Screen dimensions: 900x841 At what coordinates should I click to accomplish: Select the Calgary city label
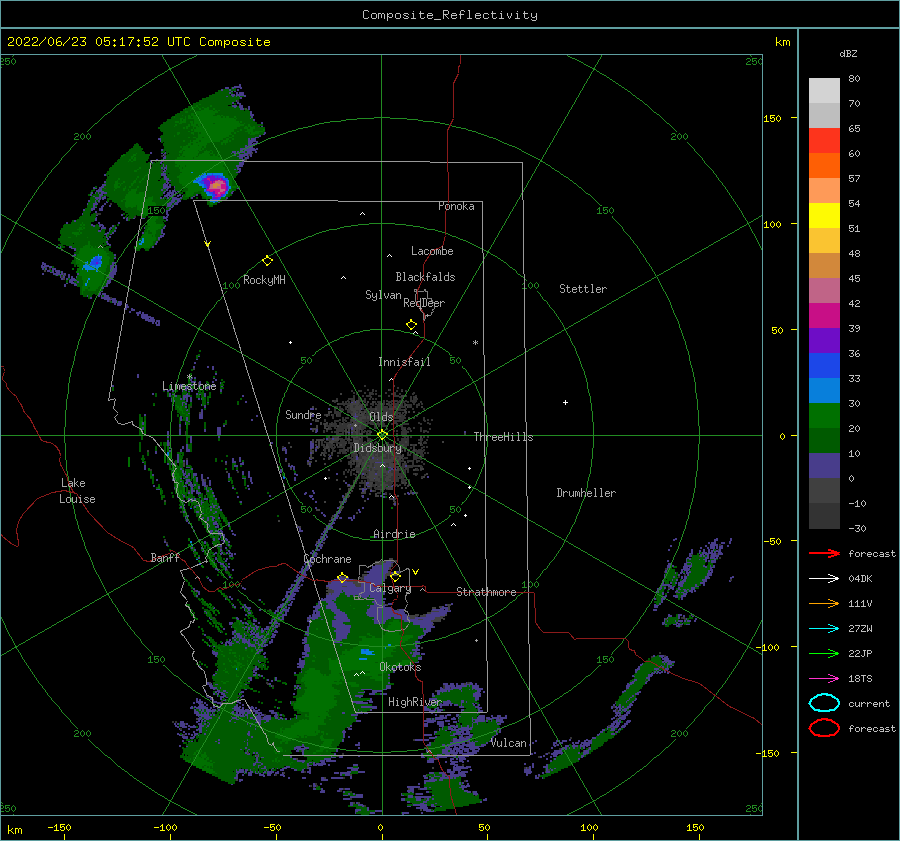pyautogui.click(x=390, y=588)
